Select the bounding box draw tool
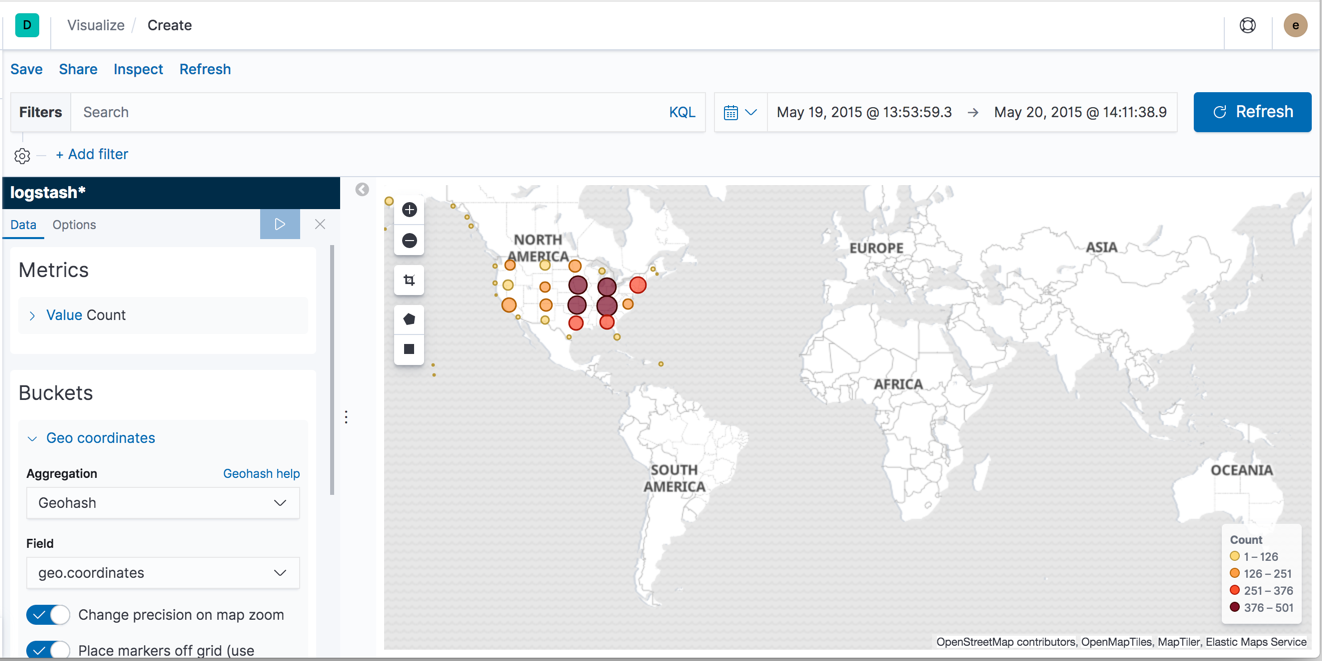This screenshot has width=1322, height=661. (x=409, y=348)
